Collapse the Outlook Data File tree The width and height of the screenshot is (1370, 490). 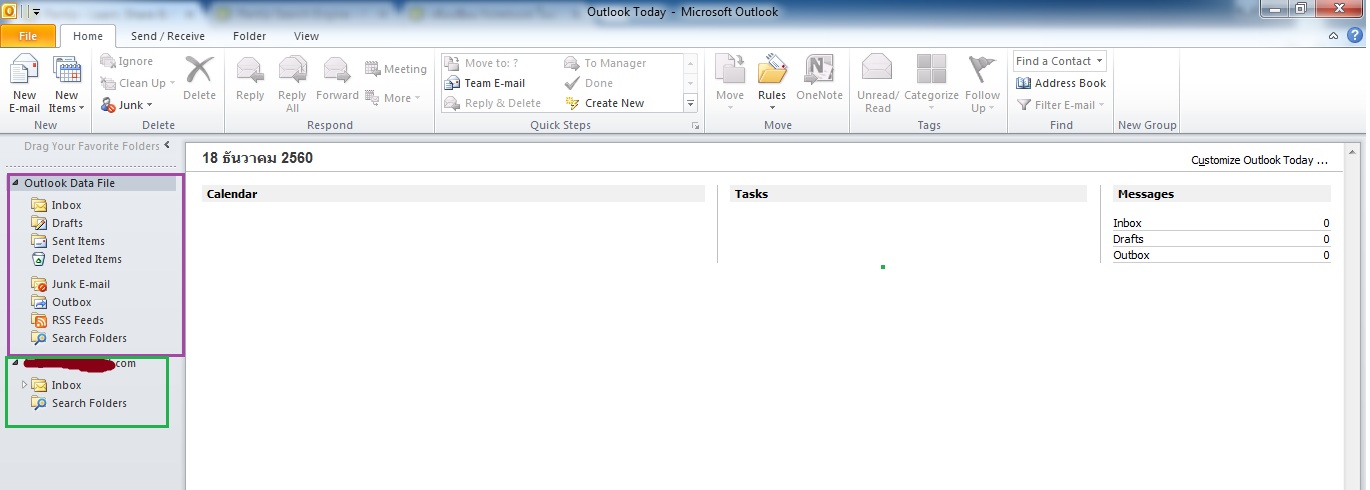[16, 183]
